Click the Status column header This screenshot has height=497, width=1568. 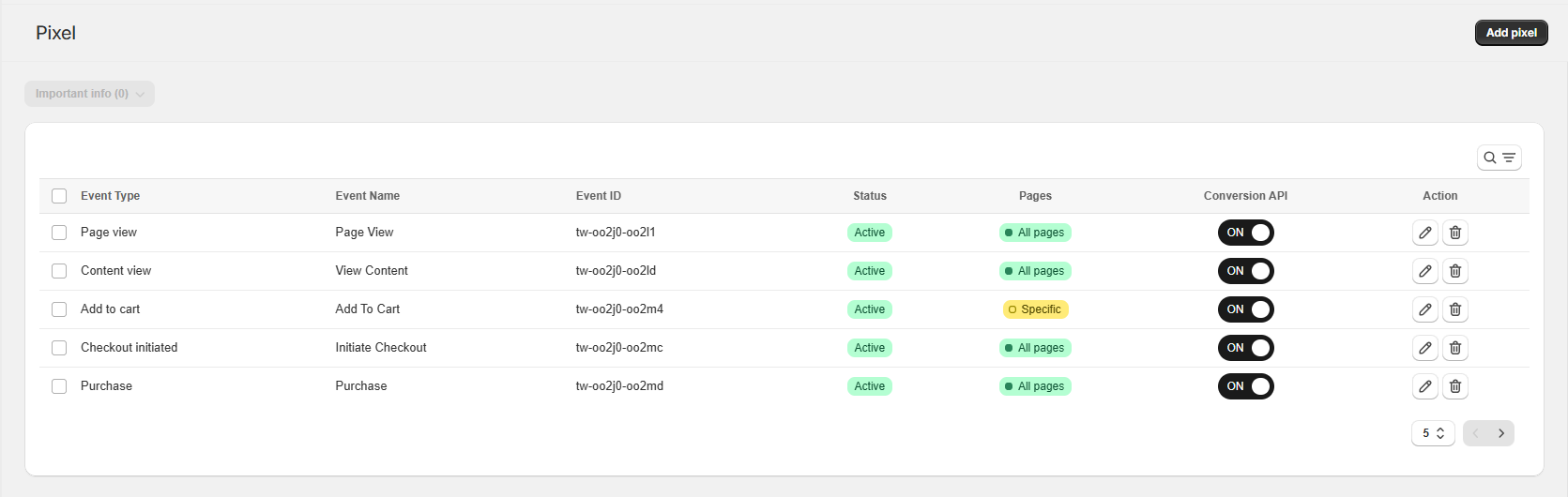tap(869, 196)
